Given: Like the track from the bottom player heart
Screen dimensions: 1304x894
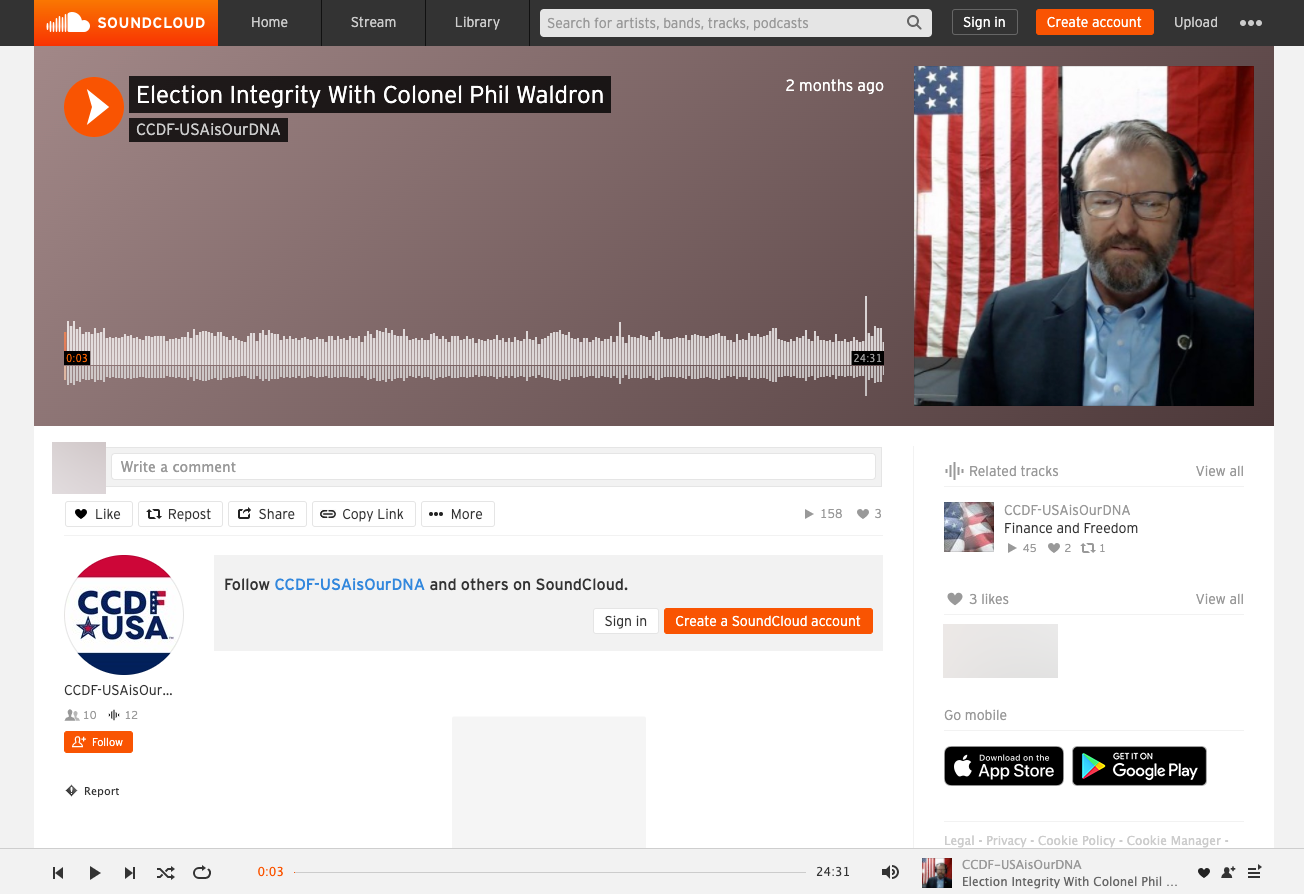Looking at the screenshot, I should [1204, 872].
